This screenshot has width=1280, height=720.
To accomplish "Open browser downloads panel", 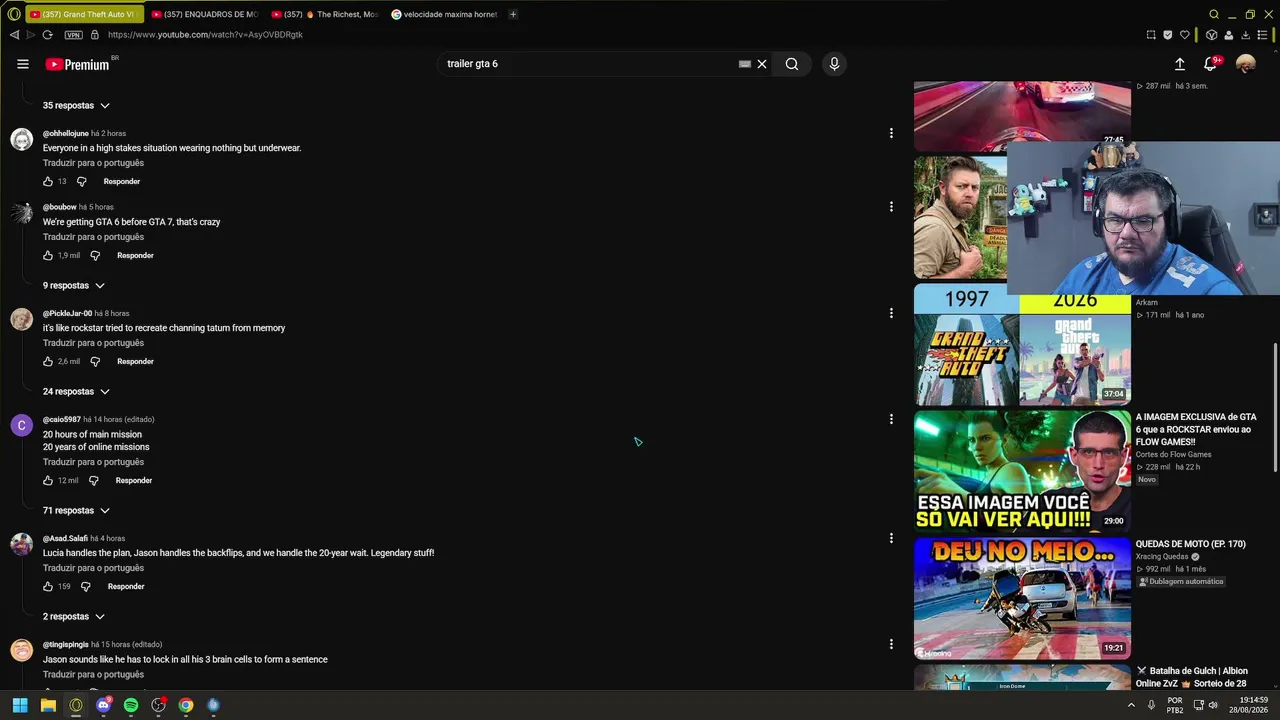I will 1244,35.
